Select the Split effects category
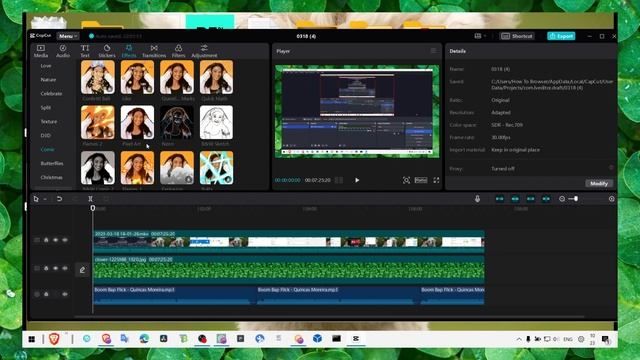Viewport: 640px width, 360px height. [46, 107]
